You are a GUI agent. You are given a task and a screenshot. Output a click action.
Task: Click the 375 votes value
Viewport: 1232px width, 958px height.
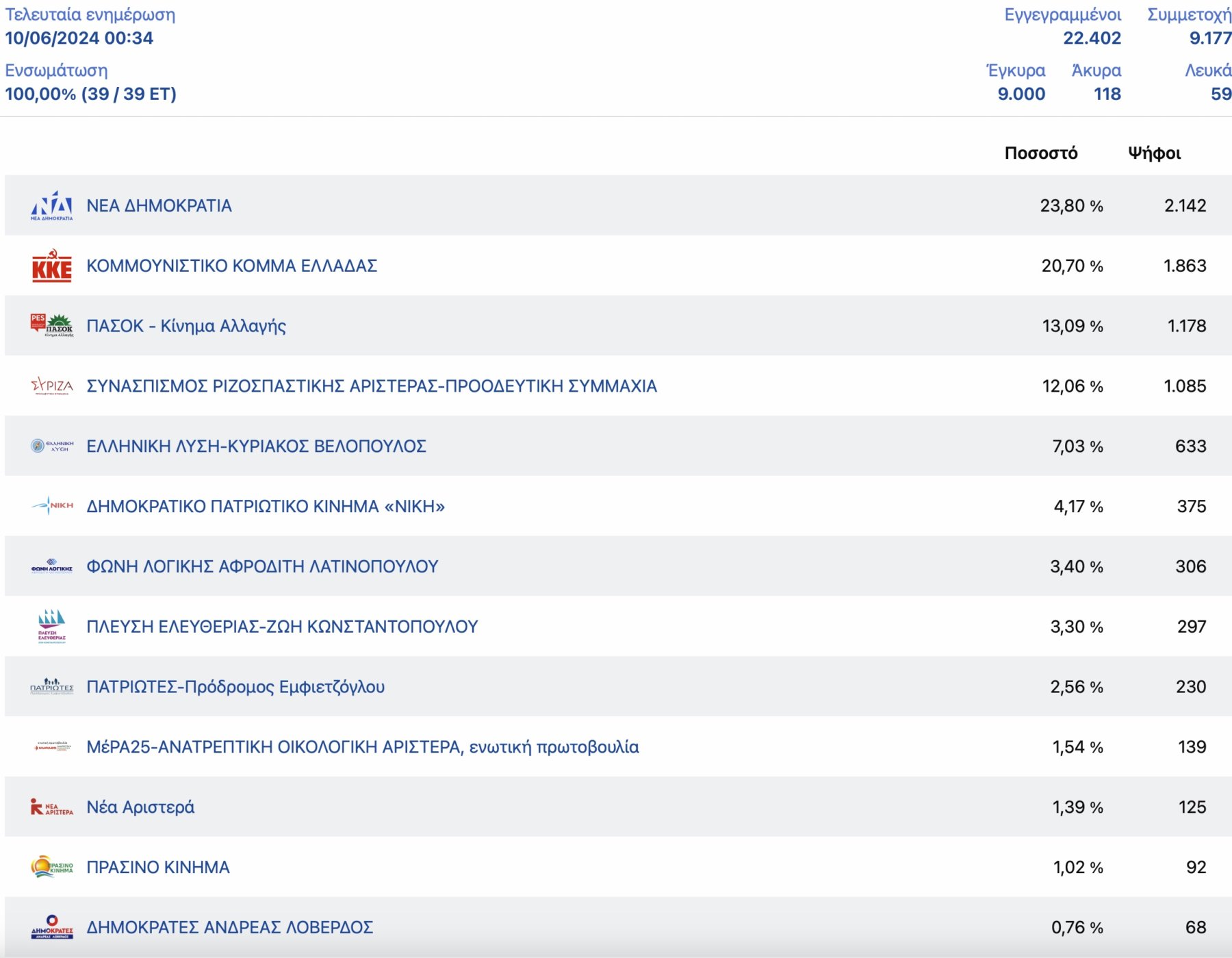1192,506
